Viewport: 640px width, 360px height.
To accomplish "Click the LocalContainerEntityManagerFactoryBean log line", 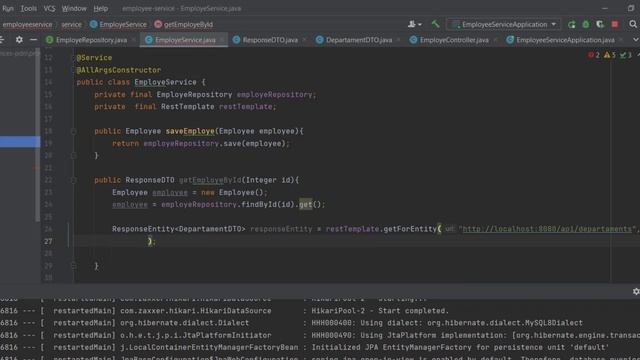I will pos(304,347).
